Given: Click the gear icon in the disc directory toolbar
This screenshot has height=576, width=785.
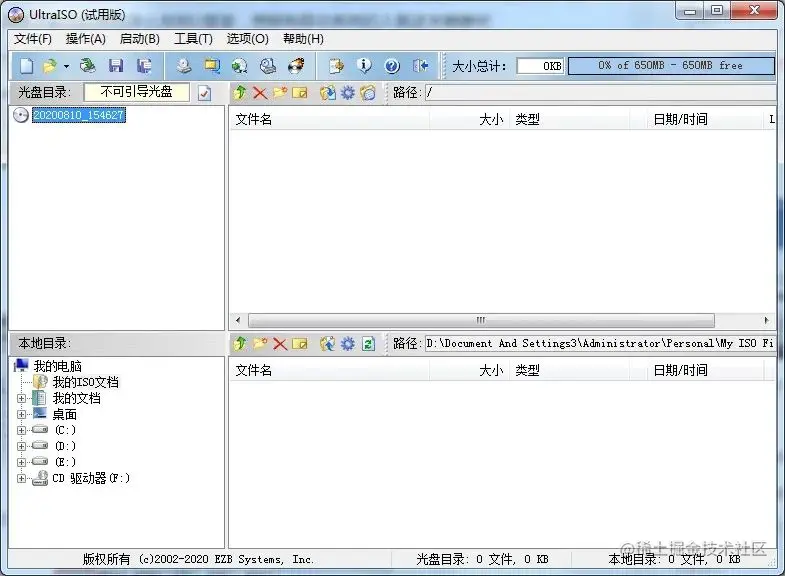Looking at the screenshot, I should point(348,93).
